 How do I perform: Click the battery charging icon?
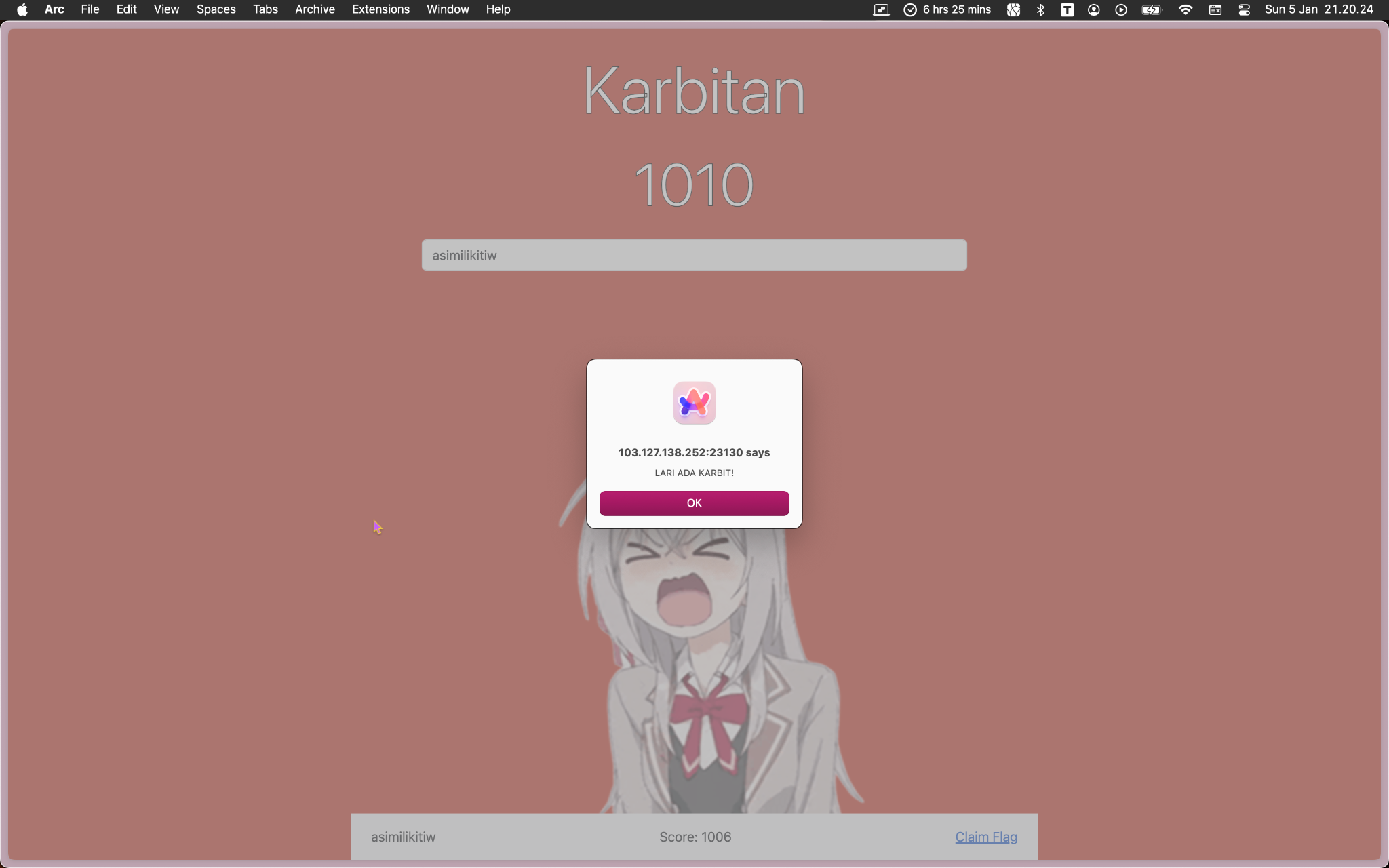click(x=1152, y=9)
